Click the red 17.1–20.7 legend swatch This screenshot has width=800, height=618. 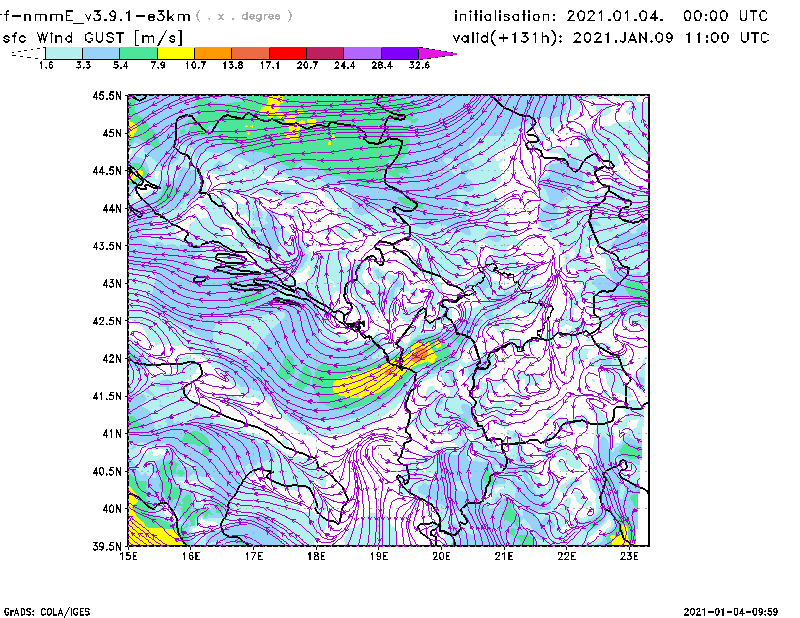click(x=288, y=53)
